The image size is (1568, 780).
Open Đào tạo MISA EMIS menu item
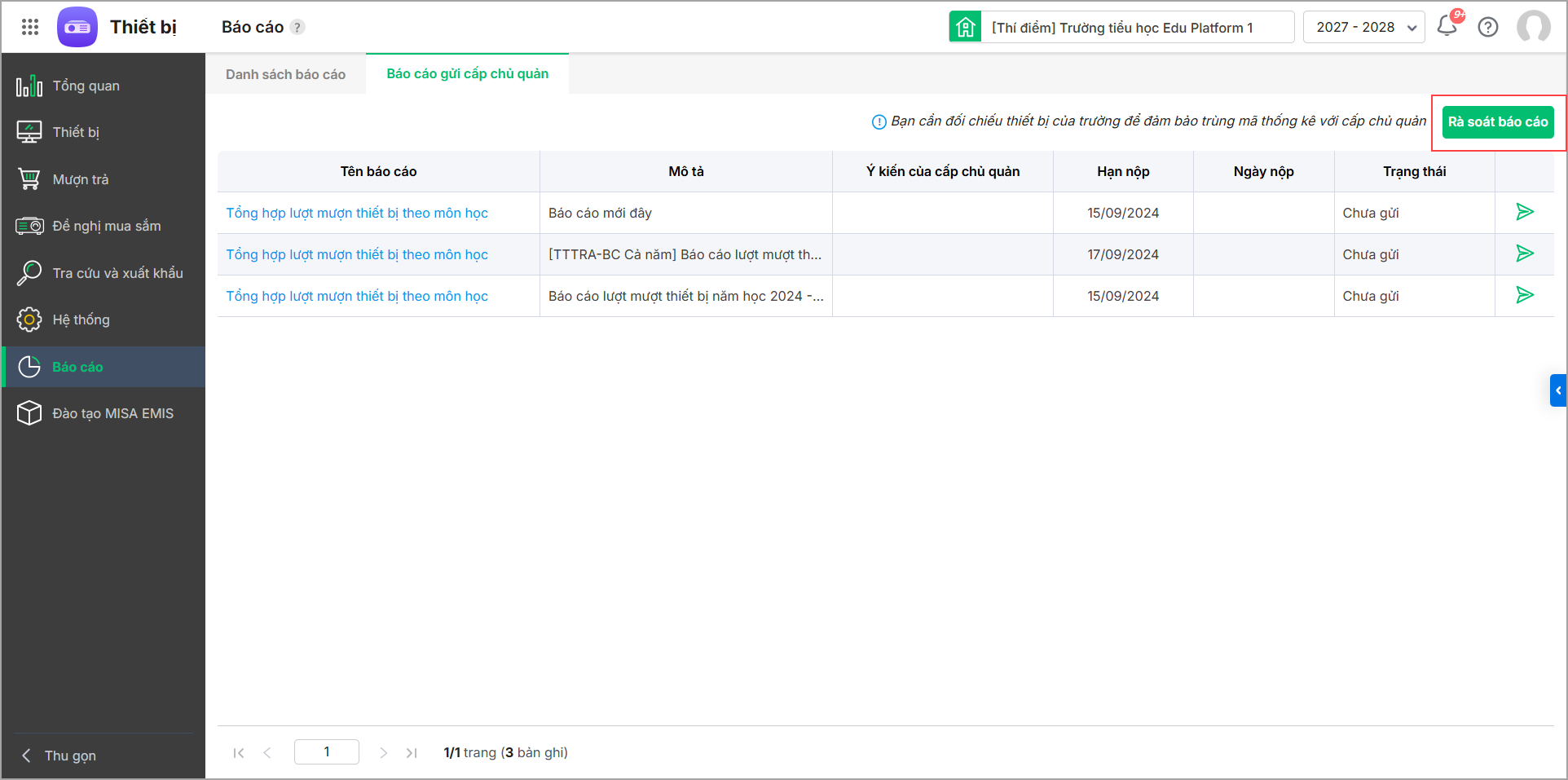pos(104,413)
